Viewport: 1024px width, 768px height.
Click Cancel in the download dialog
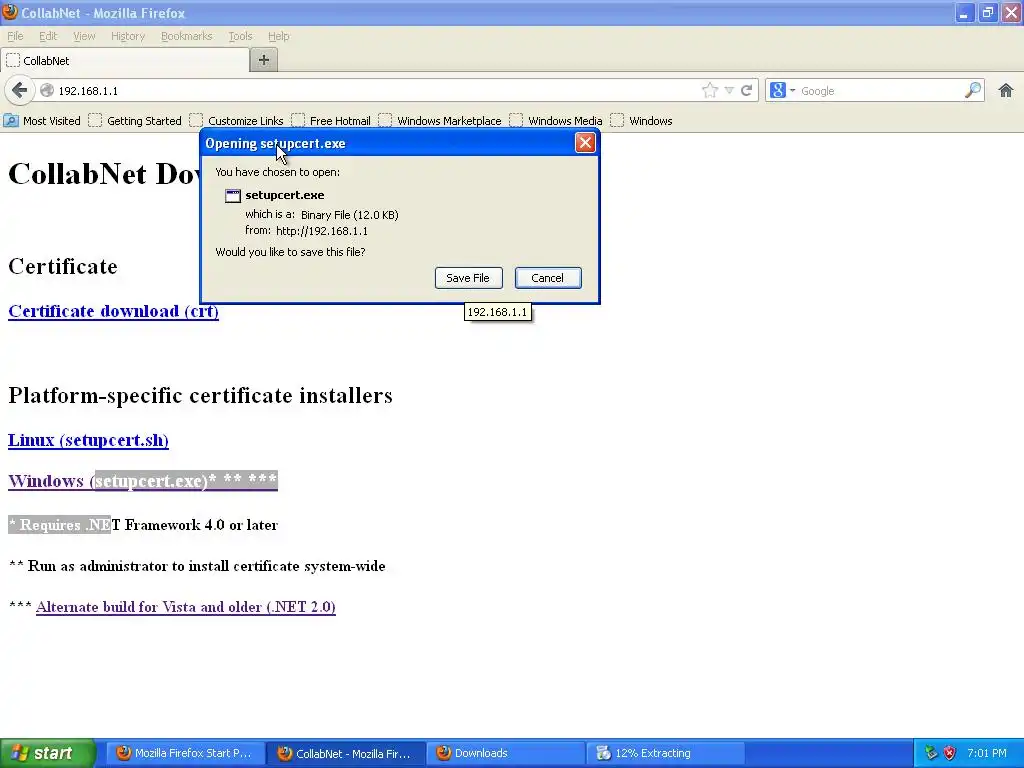tap(547, 278)
